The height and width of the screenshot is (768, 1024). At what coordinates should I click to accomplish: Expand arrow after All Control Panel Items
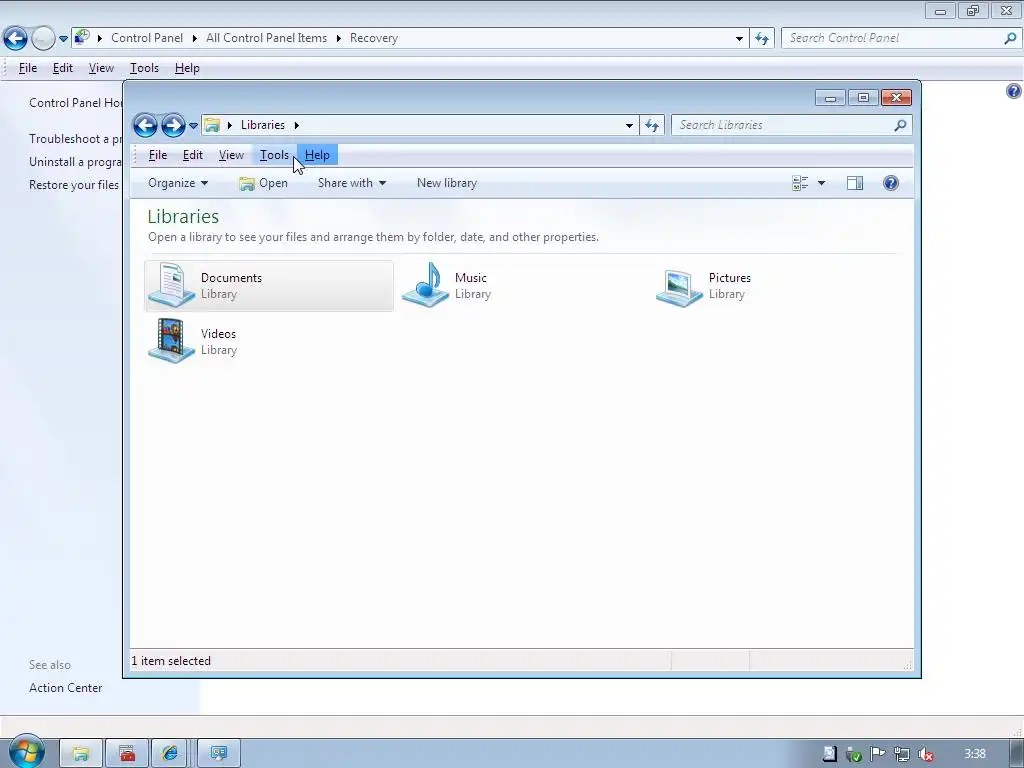(x=338, y=38)
